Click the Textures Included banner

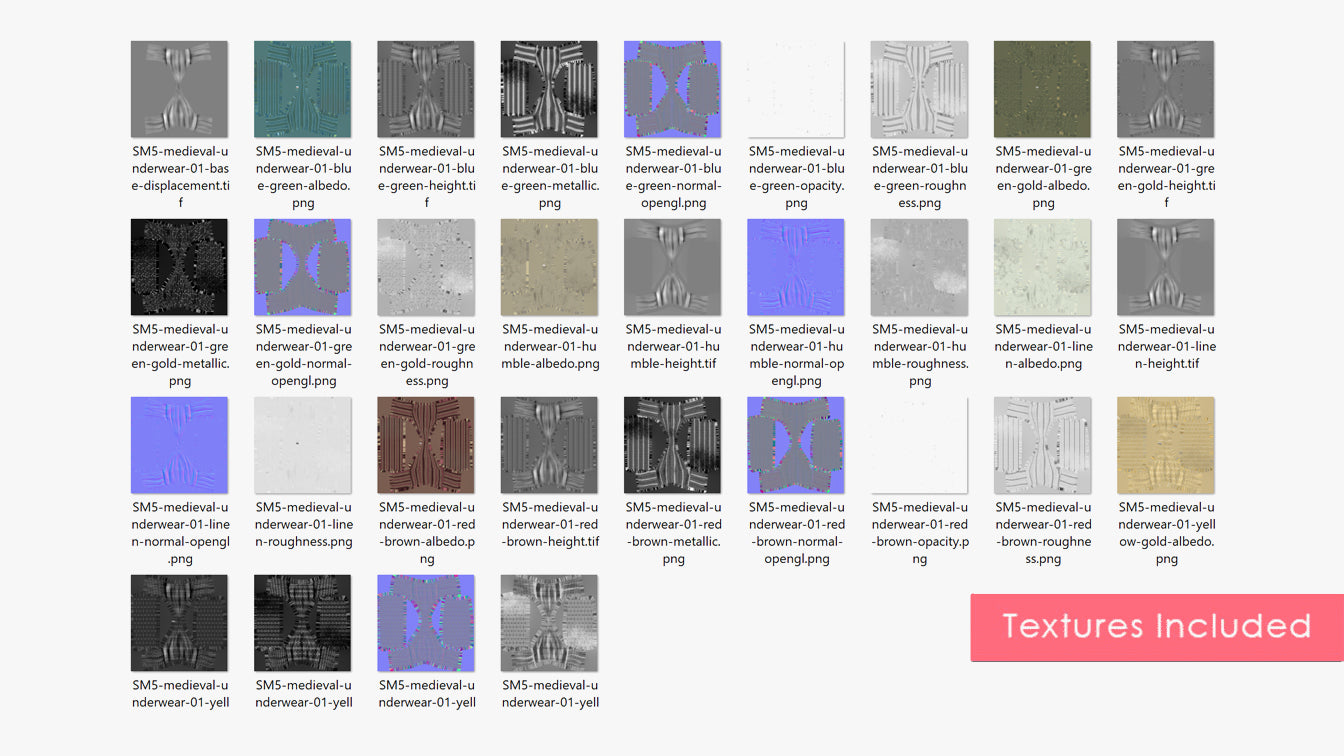point(1156,627)
